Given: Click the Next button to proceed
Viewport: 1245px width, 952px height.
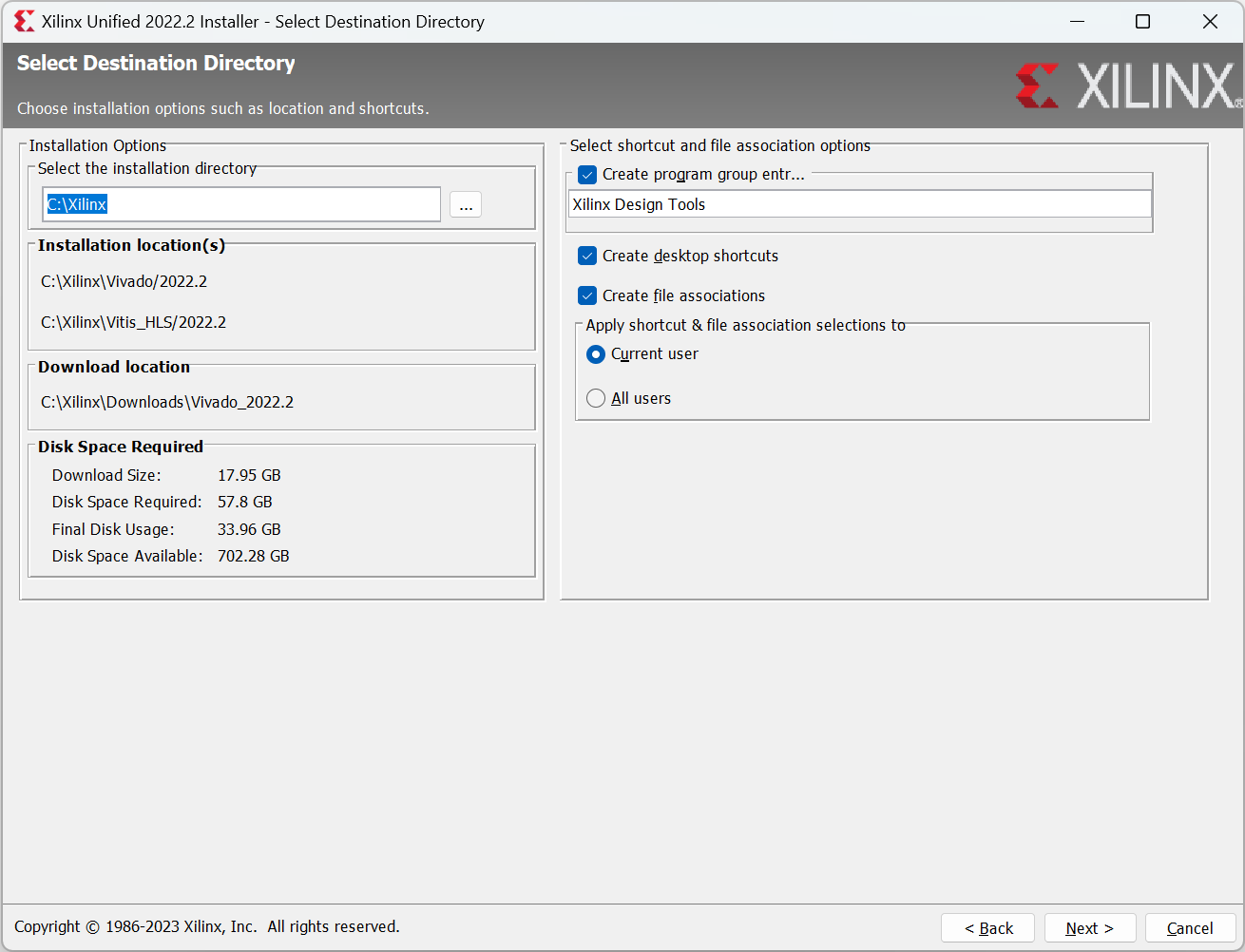Looking at the screenshot, I should point(1089,927).
